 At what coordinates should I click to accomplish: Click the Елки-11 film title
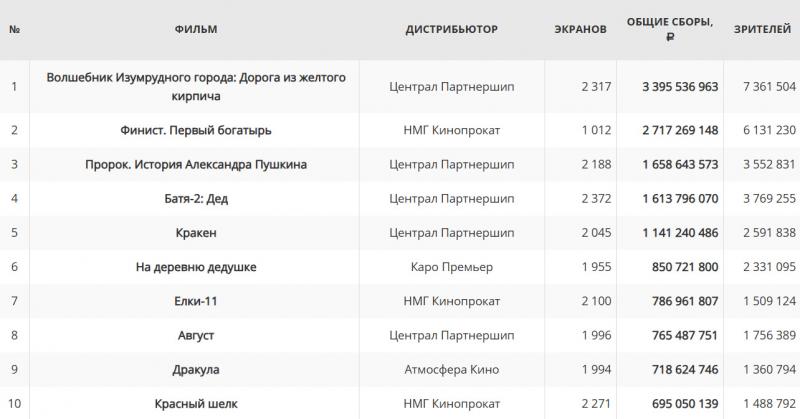pyautogui.click(x=196, y=301)
